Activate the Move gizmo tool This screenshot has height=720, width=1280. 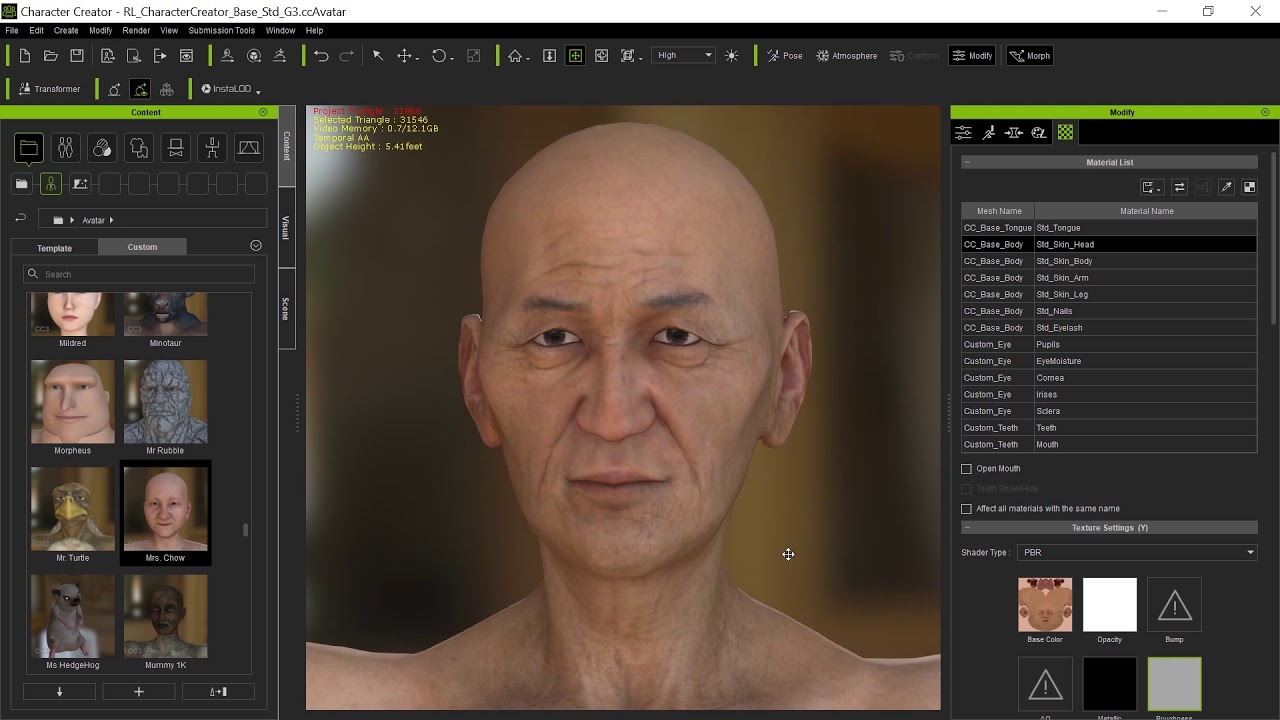point(404,56)
